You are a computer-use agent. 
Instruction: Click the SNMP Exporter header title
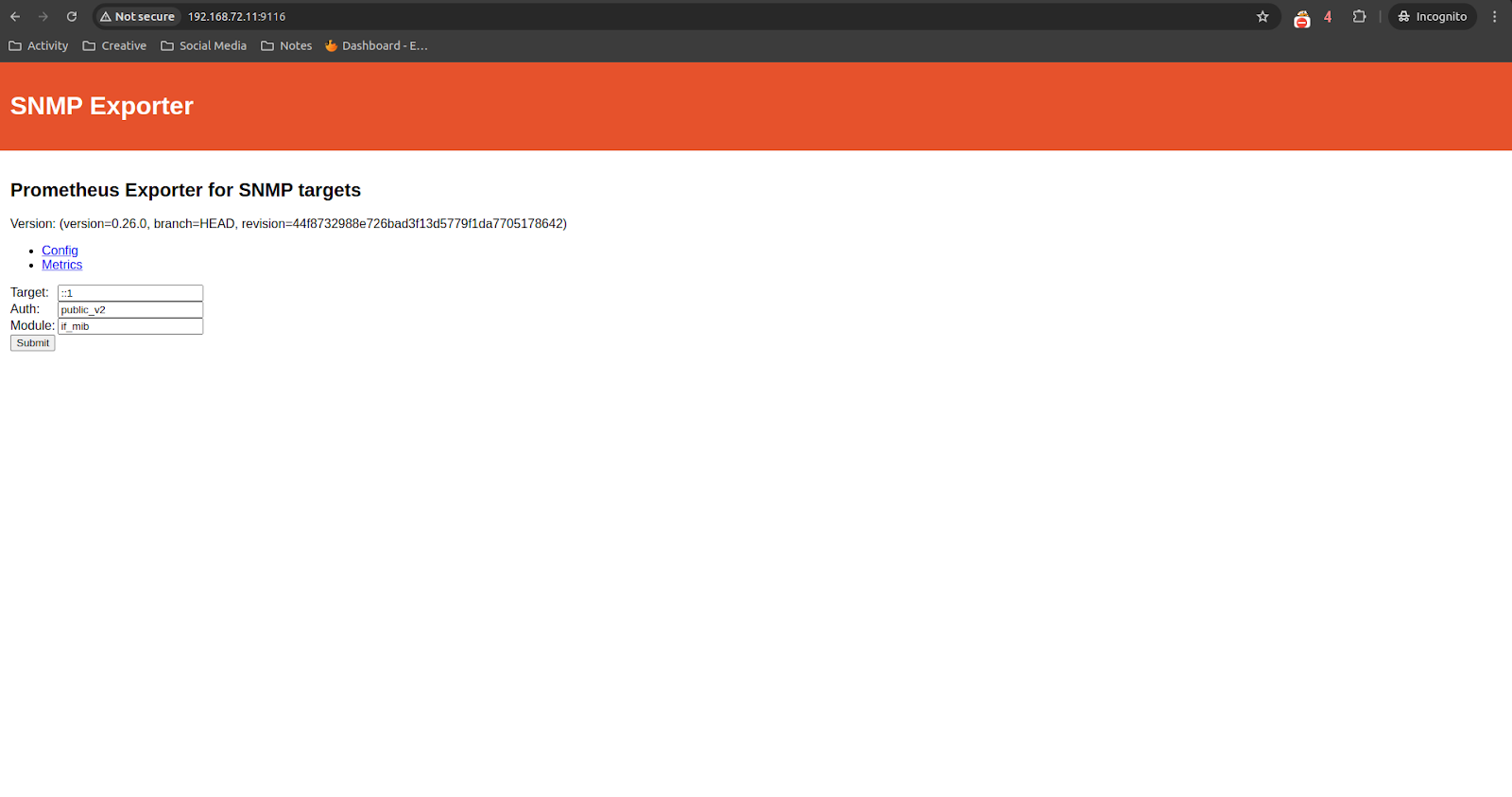click(102, 106)
